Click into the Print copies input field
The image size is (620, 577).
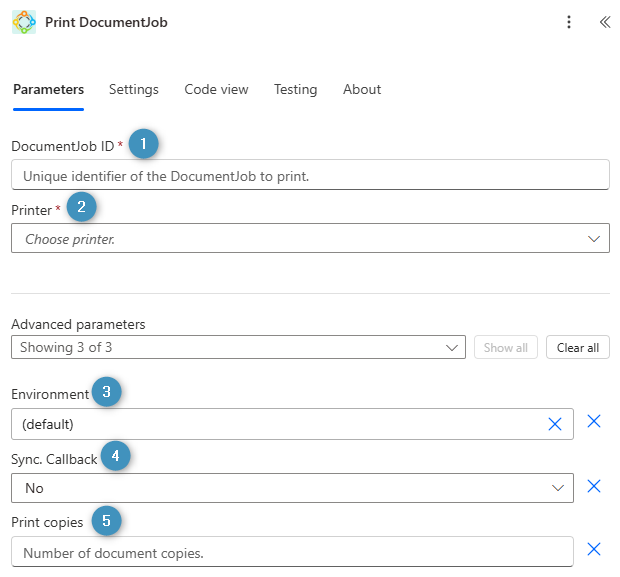[x=292, y=552]
